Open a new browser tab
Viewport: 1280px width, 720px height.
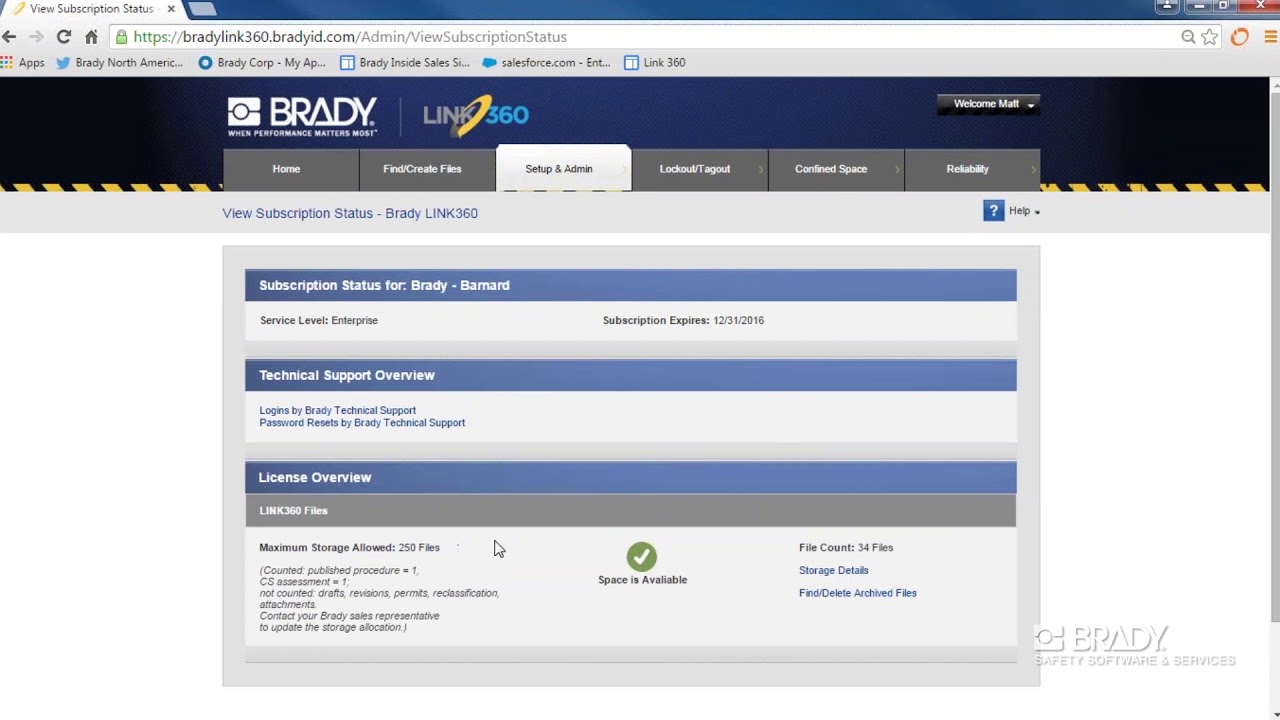[201, 9]
